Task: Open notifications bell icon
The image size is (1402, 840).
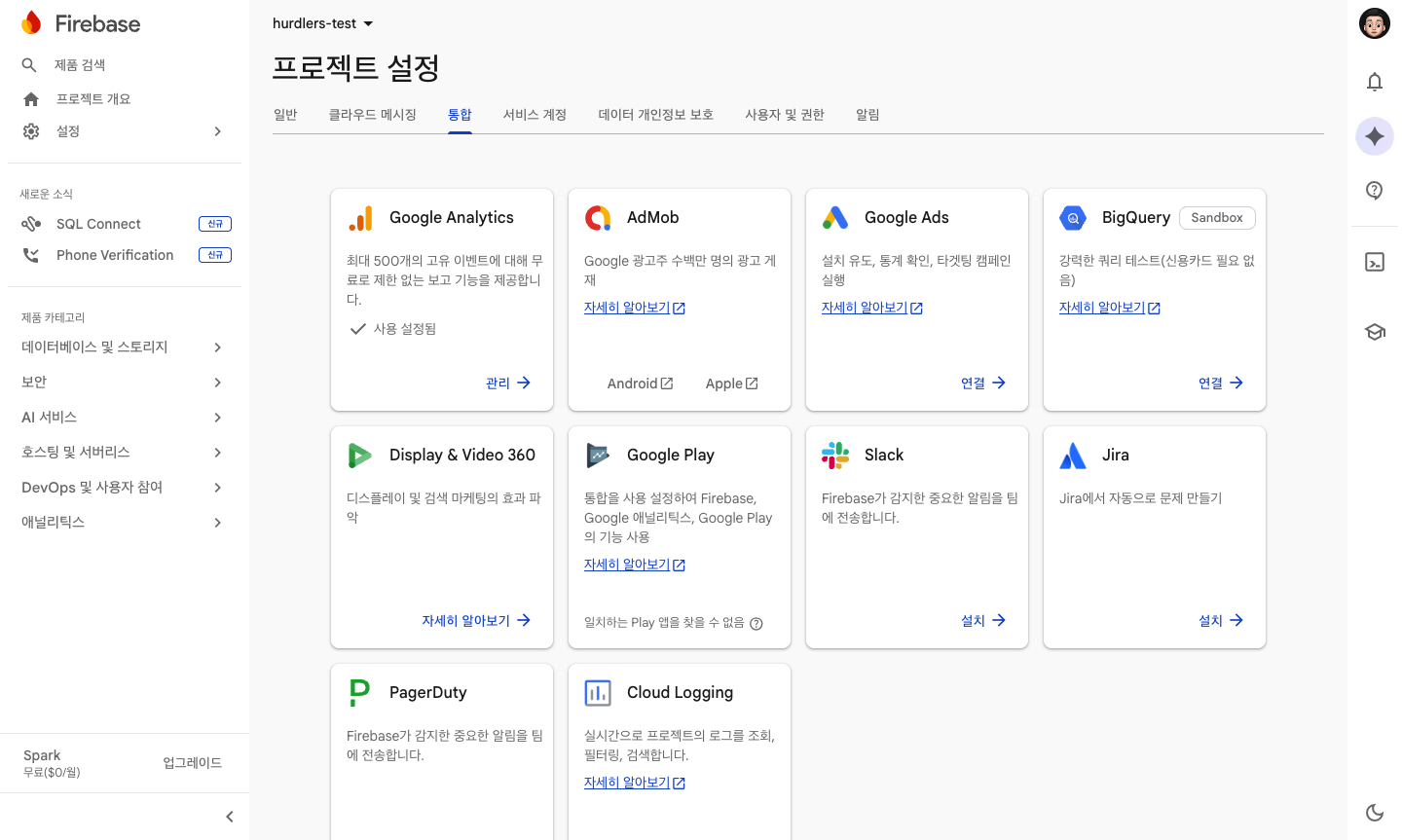Action: [1375, 82]
